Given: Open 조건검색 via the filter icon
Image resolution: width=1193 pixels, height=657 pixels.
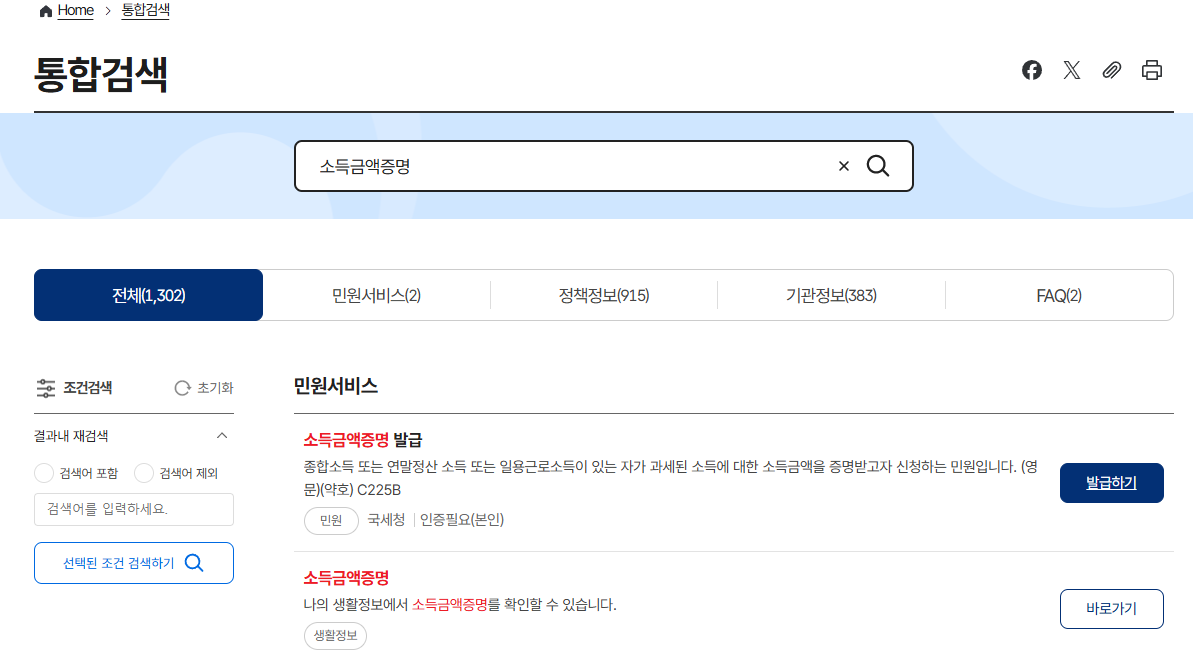Looking at the screenshot, I should [46, 388].
